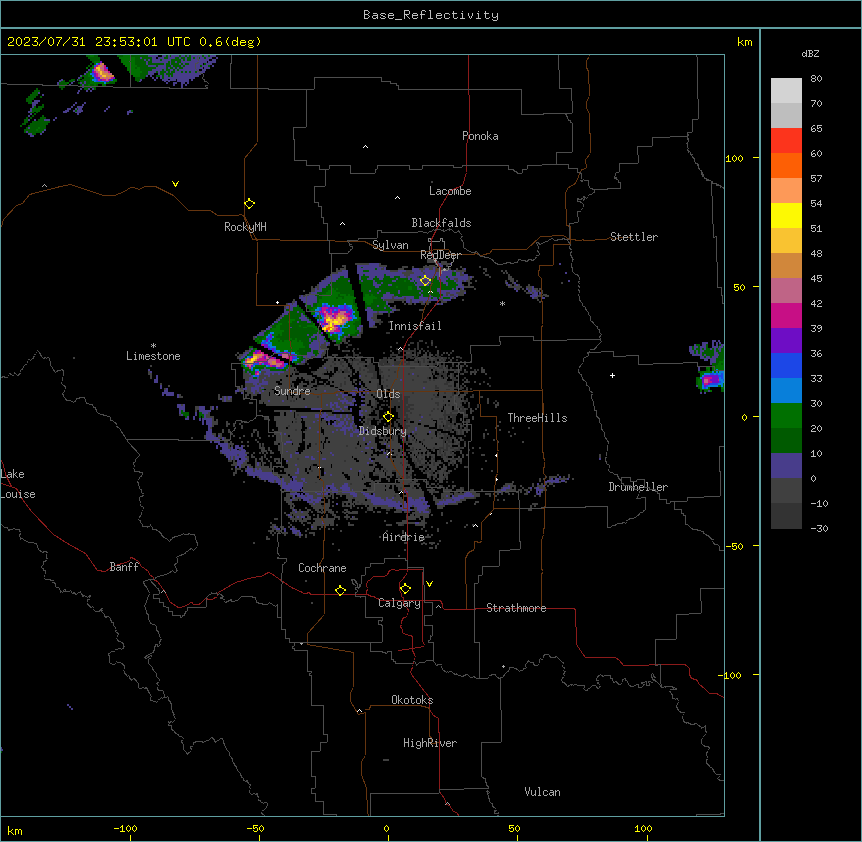This screenshot has height=842, width=862.
Task: Pick the red swatch between 65 and 60 dBZ
Action: 786,141
